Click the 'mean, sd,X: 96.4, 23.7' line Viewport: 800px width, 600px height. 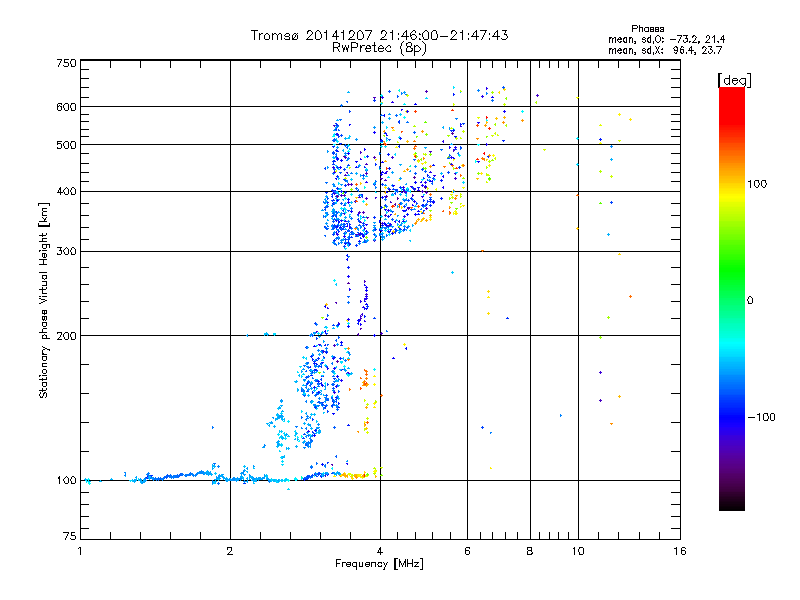(x=665, y=50)
